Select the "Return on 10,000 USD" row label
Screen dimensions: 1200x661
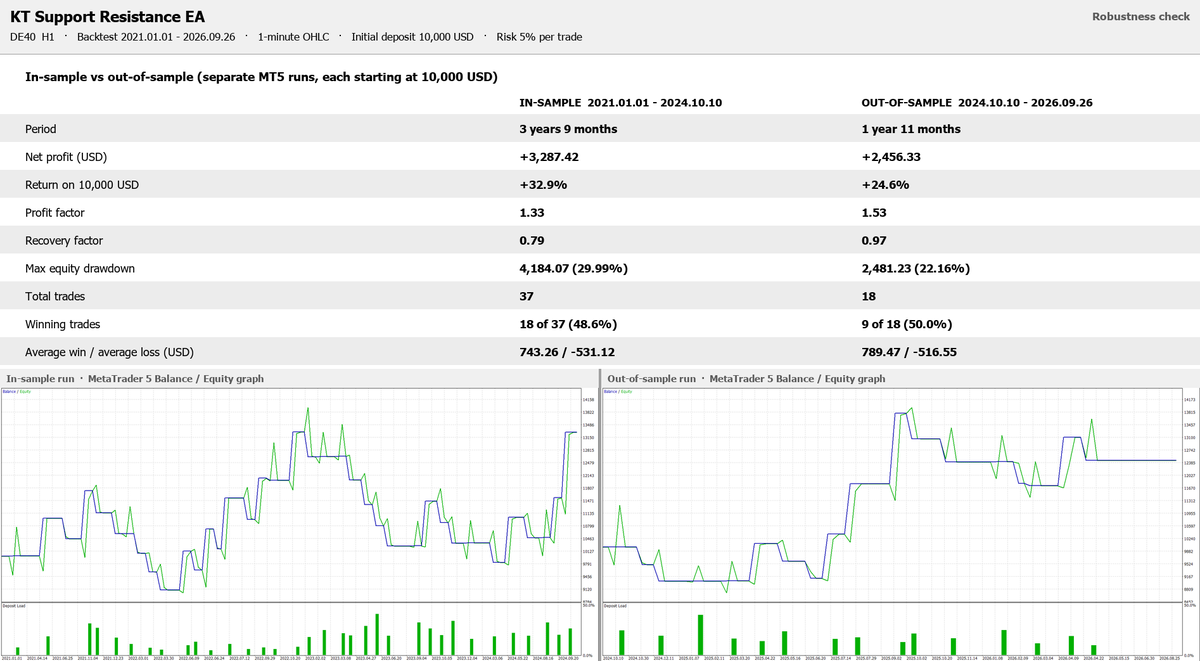coord(82,185)
